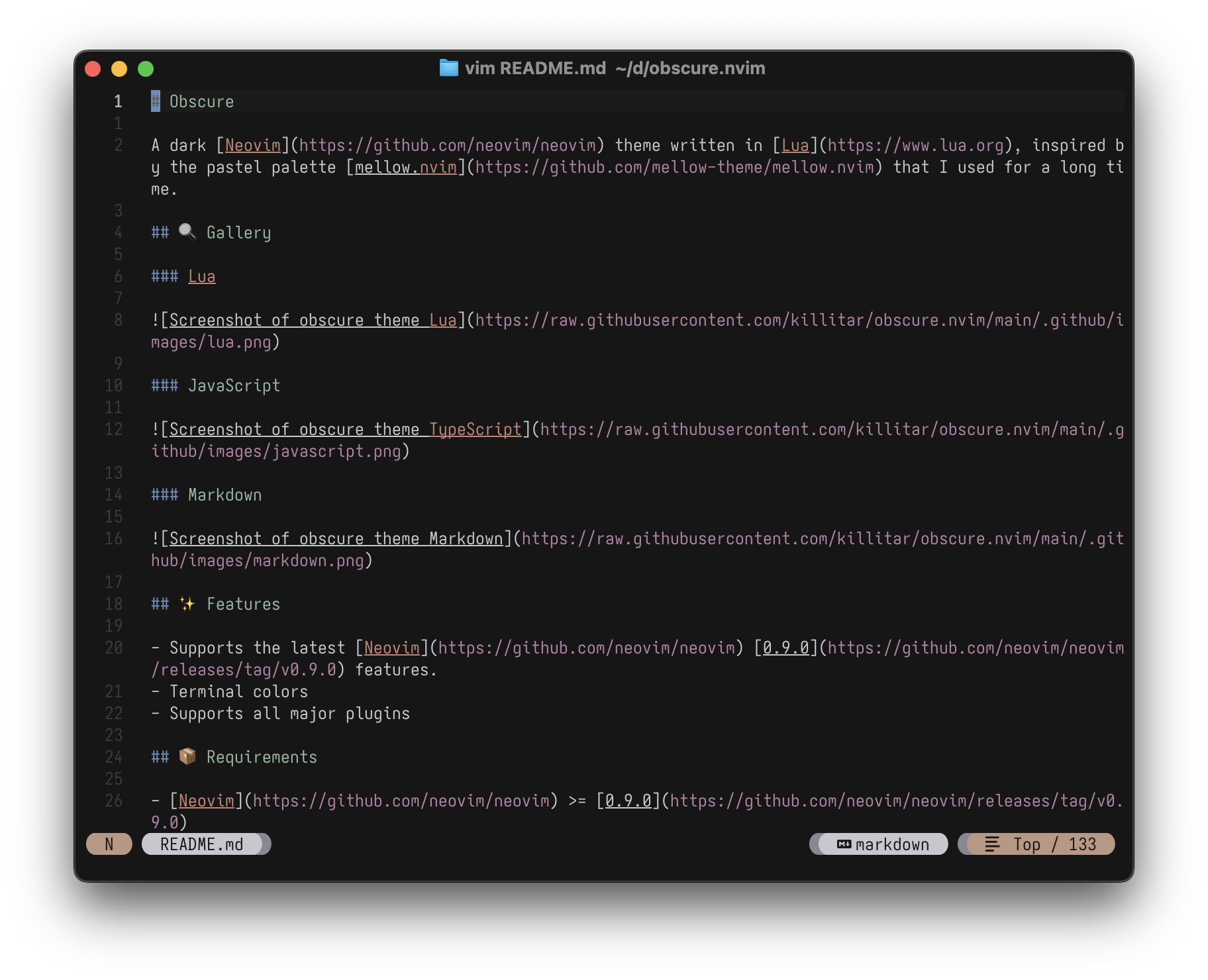Open the 0.9.0 release link under Features
Viewport: 1208px width, 980px height.
click(787, 647)
